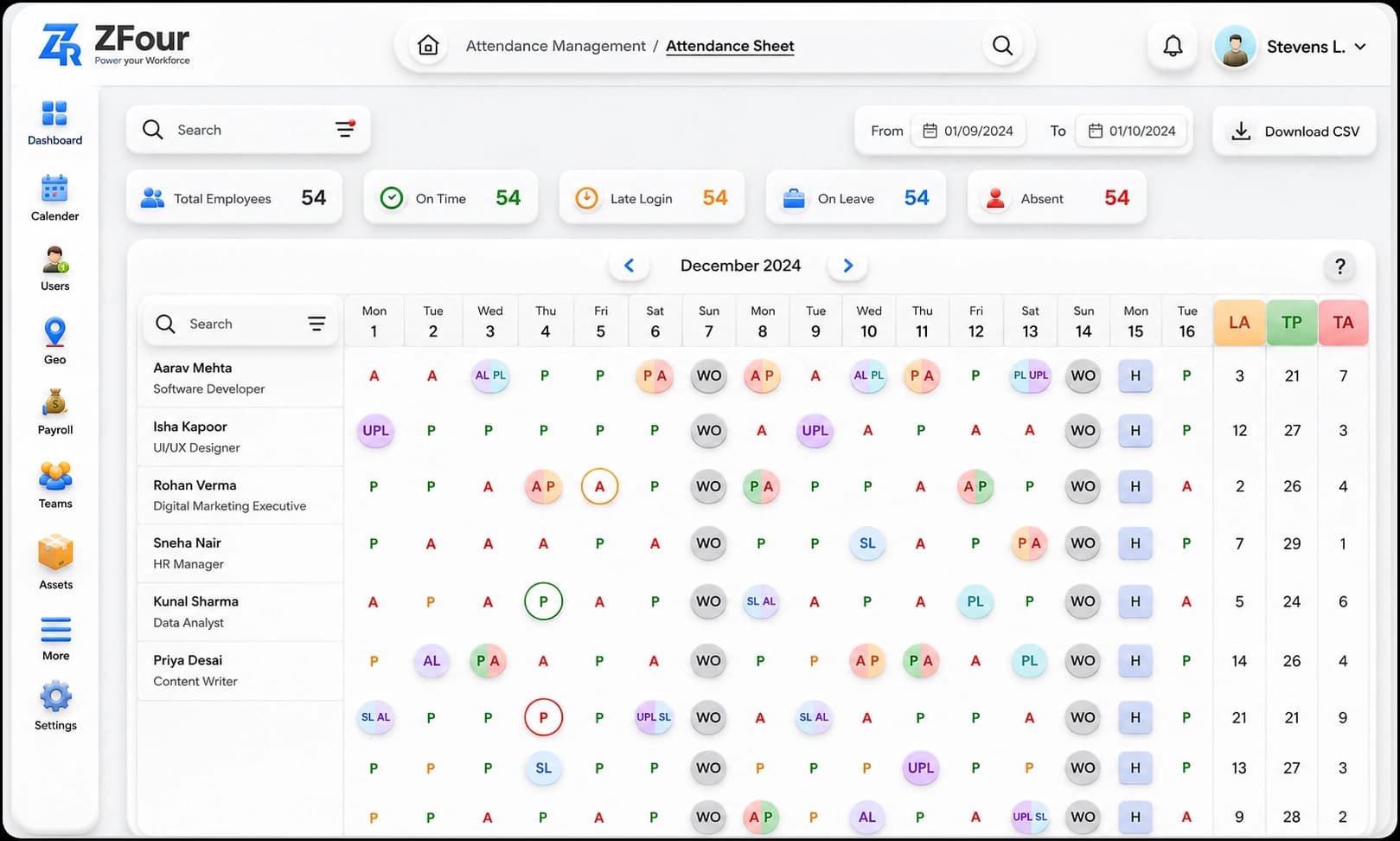The image size is (1400, 841).
Task: Open Rohan Verma employee row
Action: 240,495
